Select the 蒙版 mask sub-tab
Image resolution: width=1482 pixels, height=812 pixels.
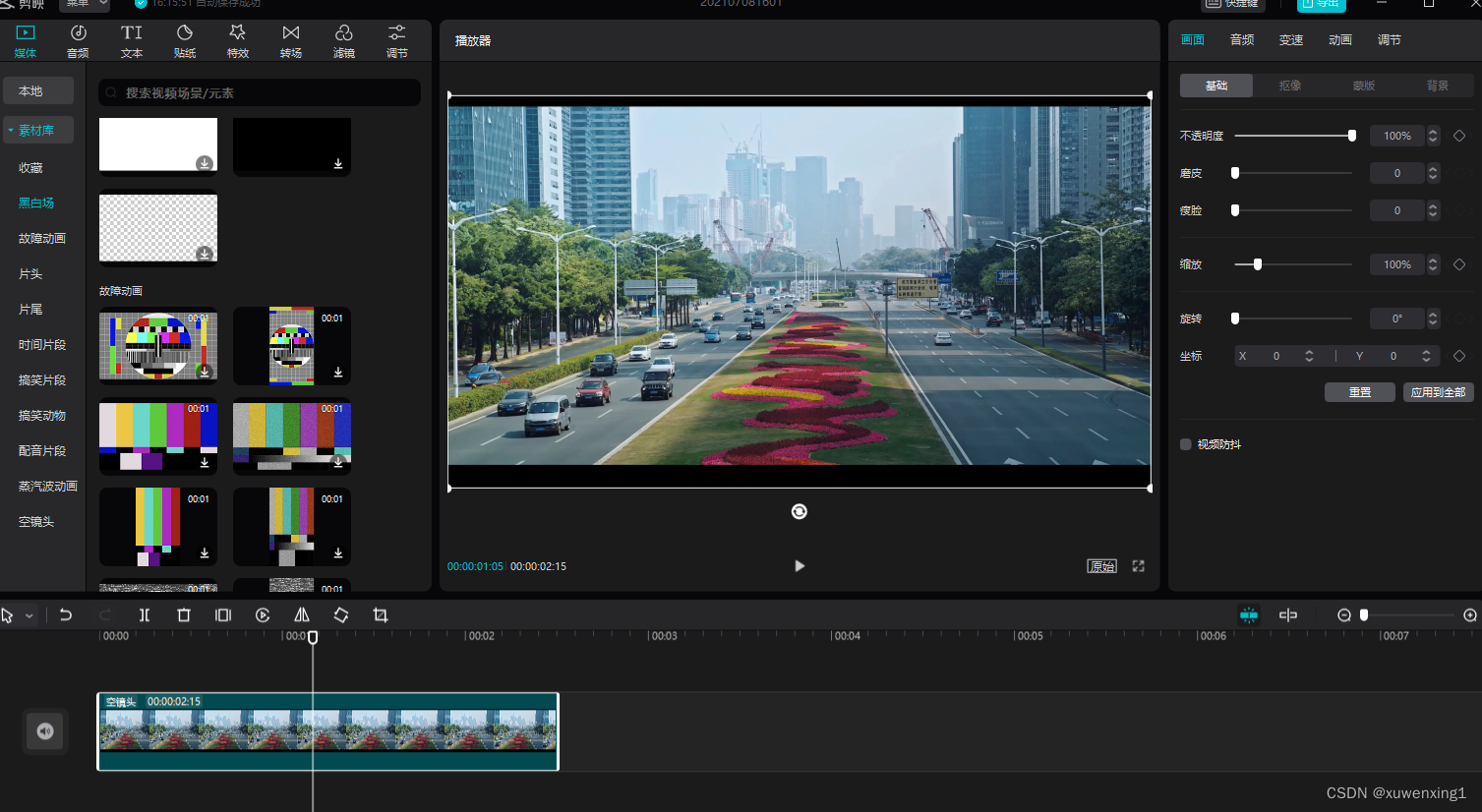1364,86
